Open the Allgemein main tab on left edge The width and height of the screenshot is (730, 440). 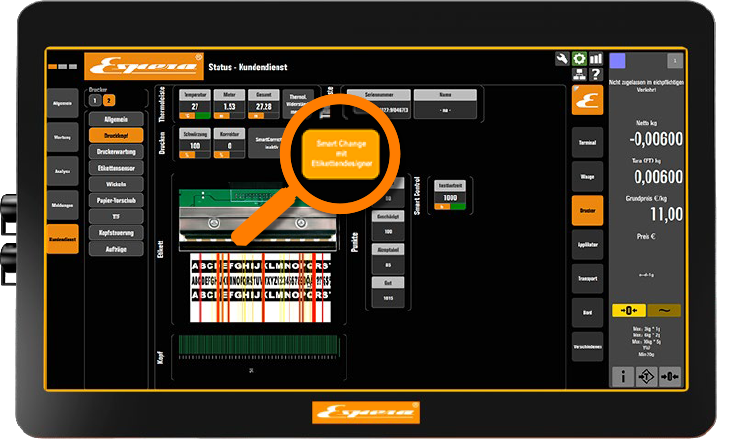coord(62,103)
